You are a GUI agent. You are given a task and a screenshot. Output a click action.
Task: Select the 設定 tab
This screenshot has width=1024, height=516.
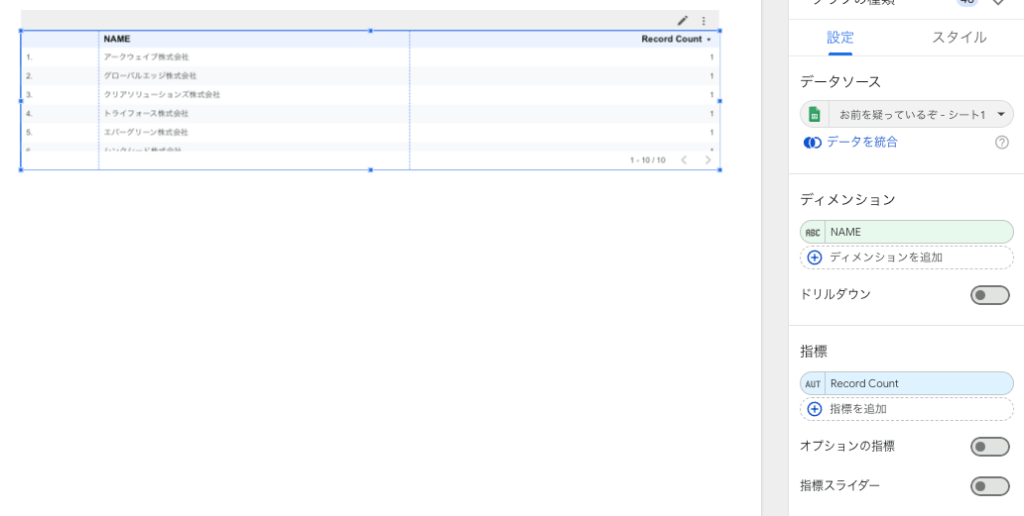coord(840,38)
